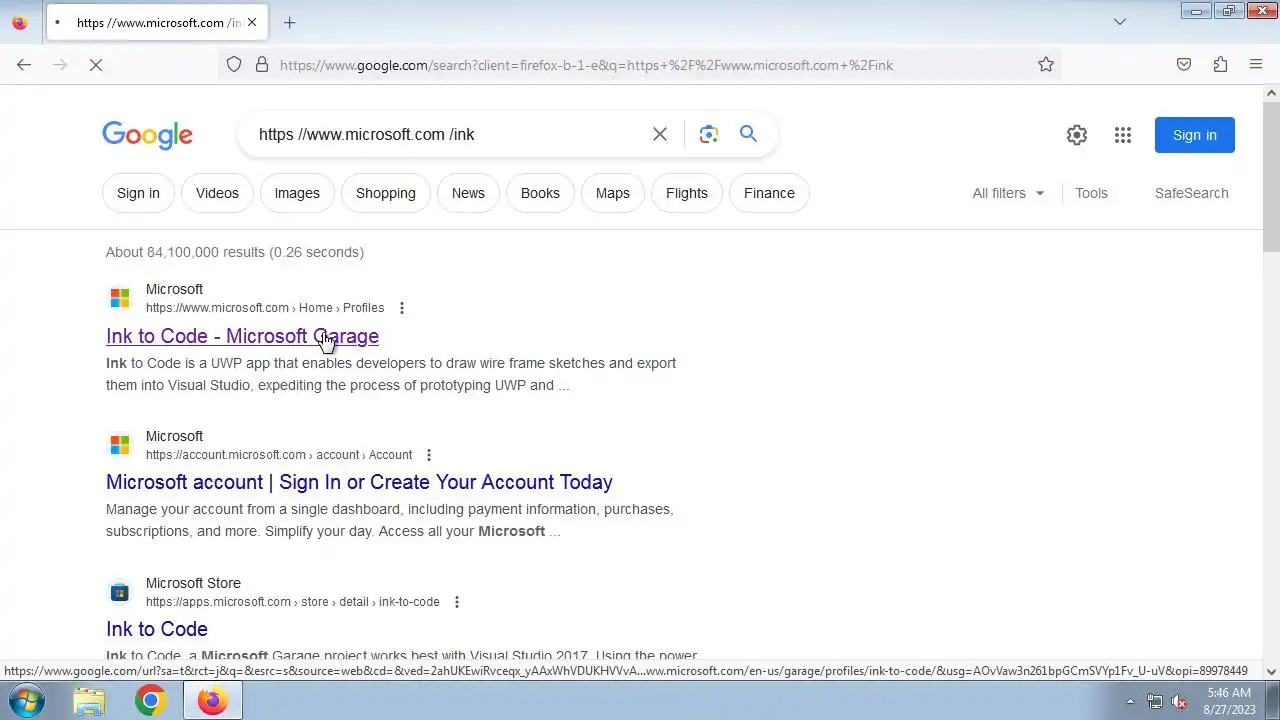
Task: Open the muted volume tray icon
Action: click(x=1180, y=702)
